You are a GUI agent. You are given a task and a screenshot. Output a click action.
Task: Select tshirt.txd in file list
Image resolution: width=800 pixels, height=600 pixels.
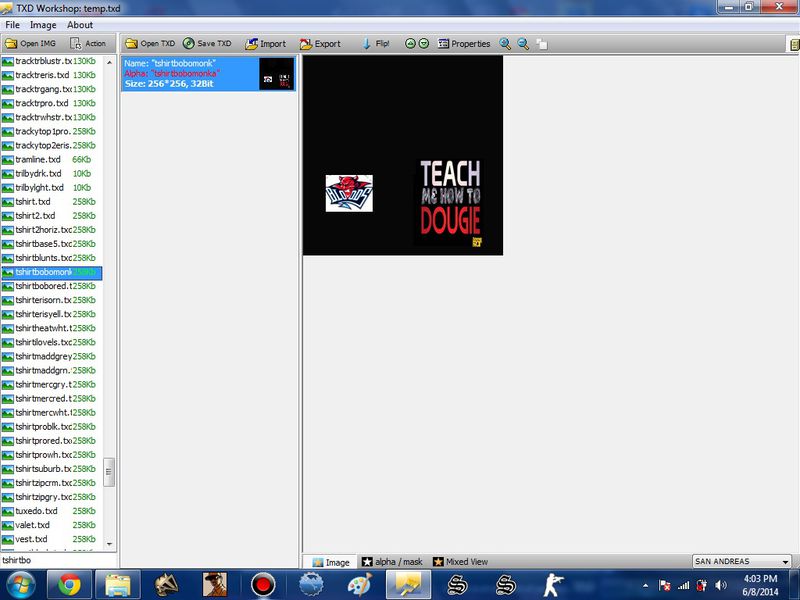(52, 202)
